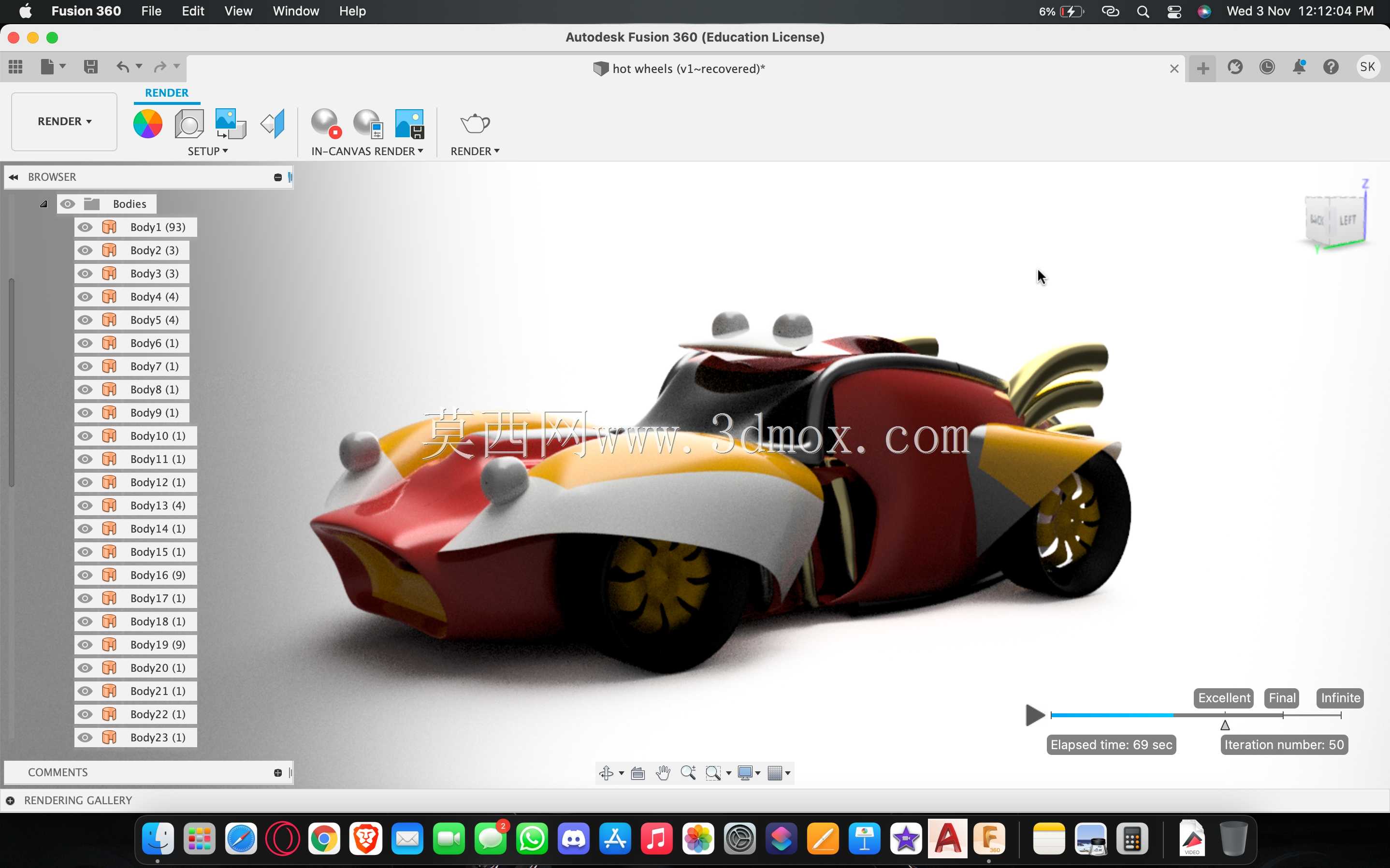Expand the SETUP dropdown
1390x868 pixels.
(208, 151)
